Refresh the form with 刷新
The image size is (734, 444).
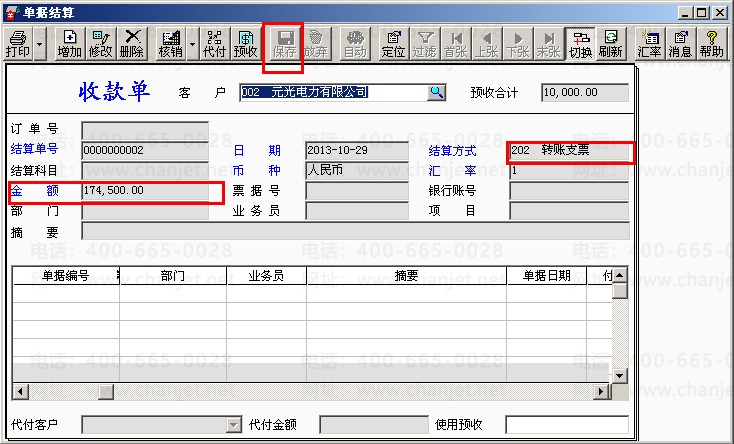click(x=611, y=44)
